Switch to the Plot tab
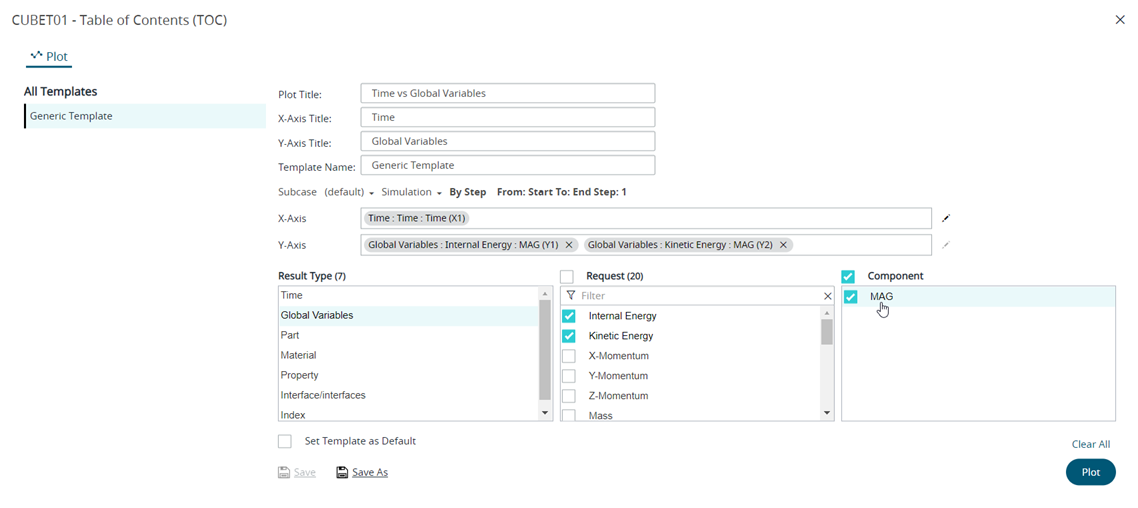Image resolution: width=1138 pixels, height=508 pixels. pos(49,56)
